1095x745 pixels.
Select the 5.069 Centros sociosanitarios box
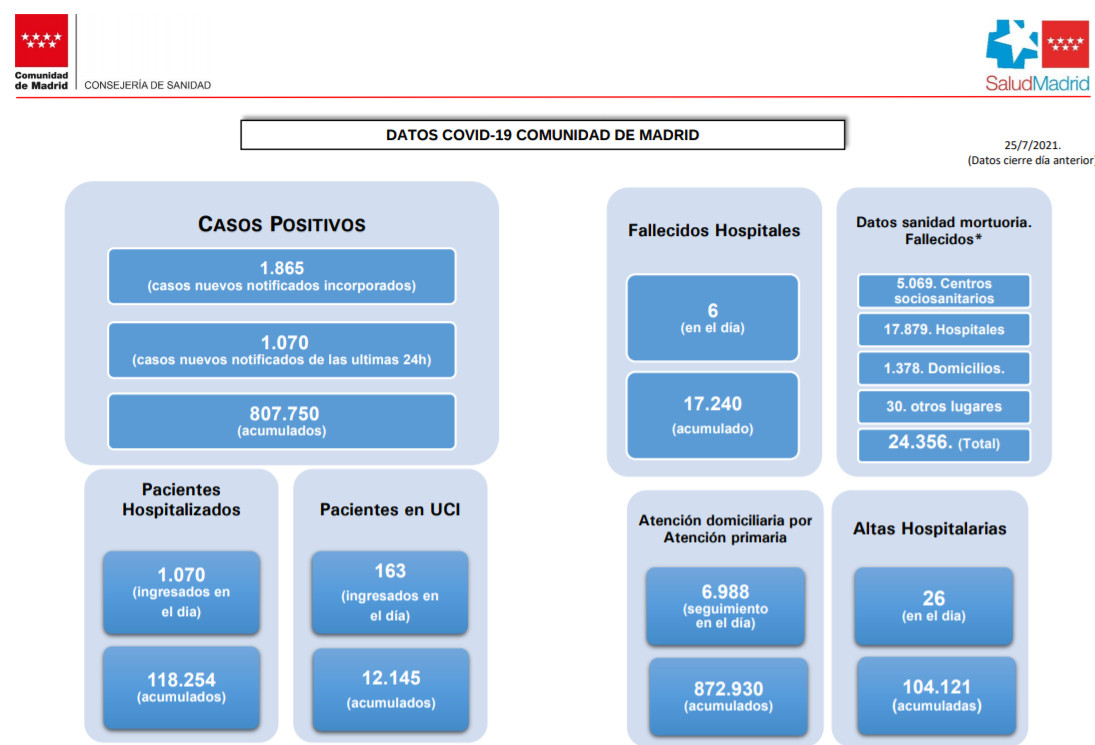click(x=944, y=291)
